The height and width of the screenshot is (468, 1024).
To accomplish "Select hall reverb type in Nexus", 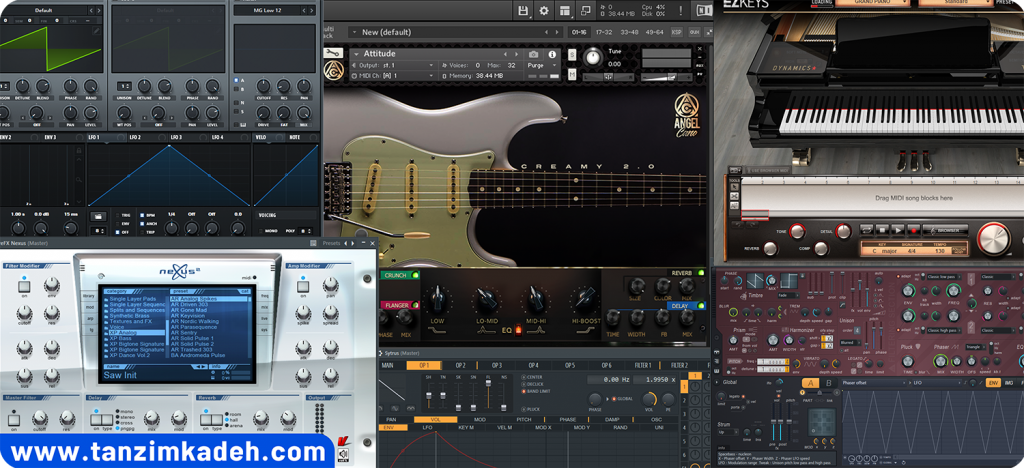I will coord(226,420).
